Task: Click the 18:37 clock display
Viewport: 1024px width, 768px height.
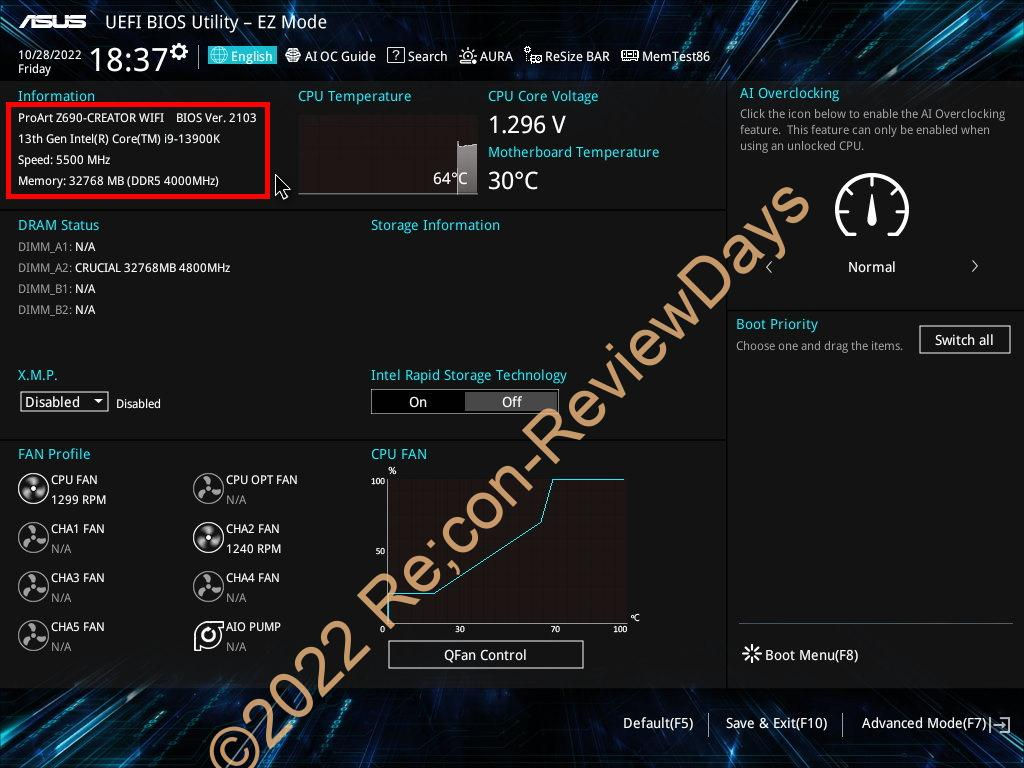Action: point(128,59)
